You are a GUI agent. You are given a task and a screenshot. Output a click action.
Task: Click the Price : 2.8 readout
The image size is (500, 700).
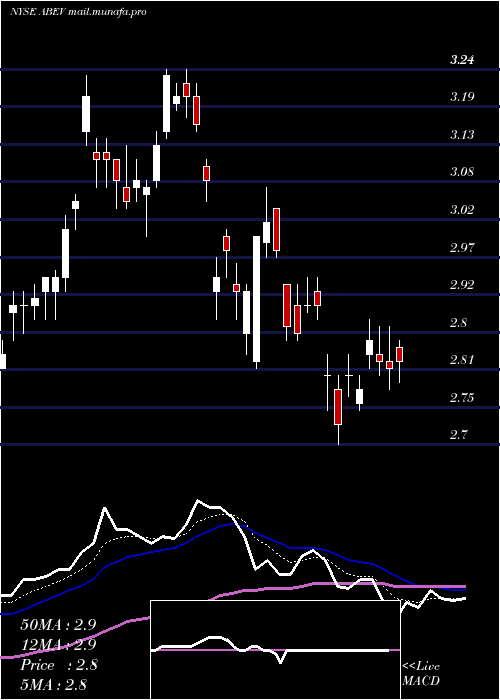(58, 665)
